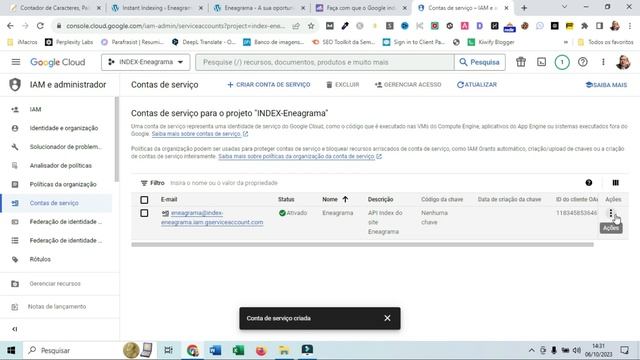This screenshot has height=360, width=640.
Task: Click the browser back arrow
Action: (10, 26)
